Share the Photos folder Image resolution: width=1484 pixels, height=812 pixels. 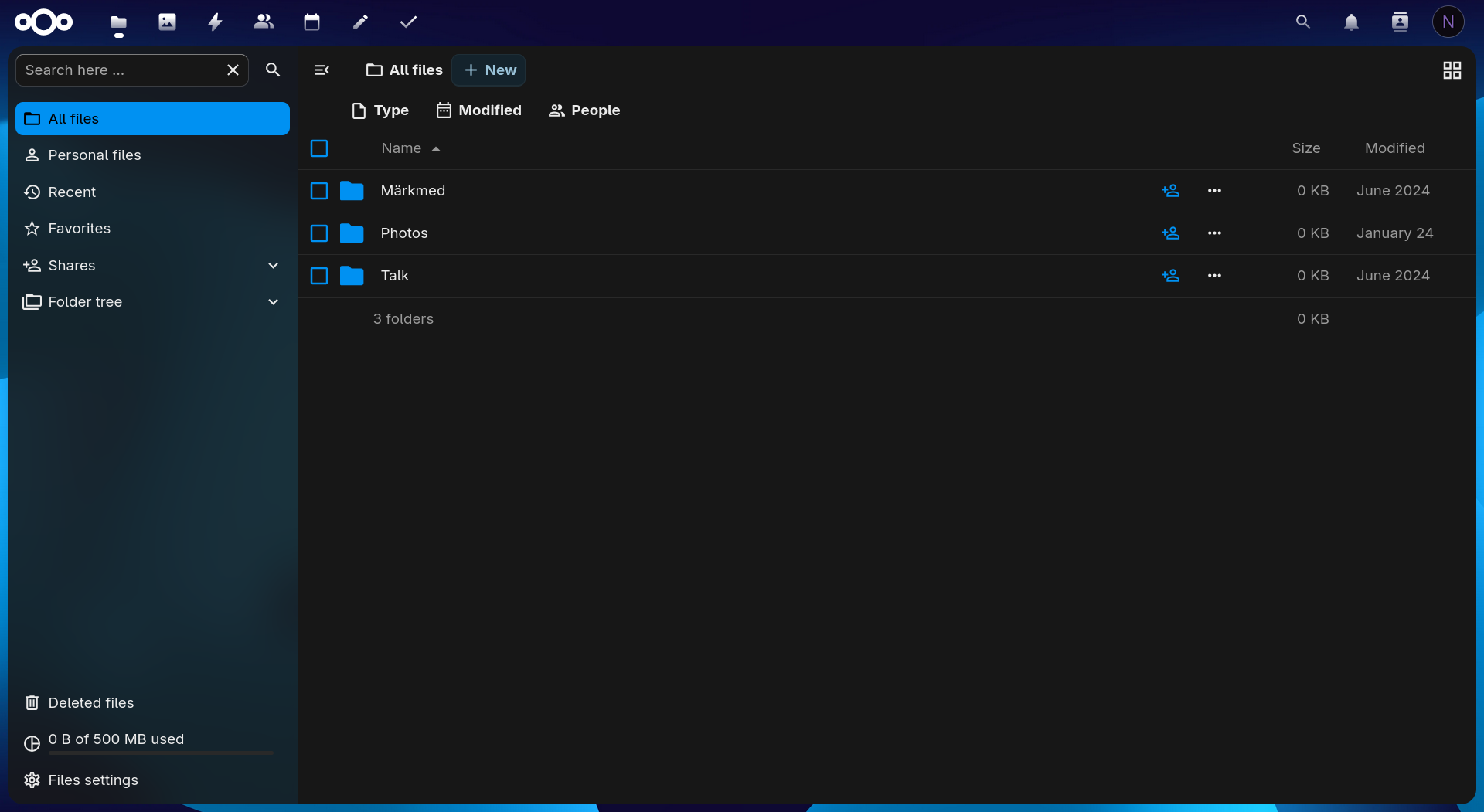tap(1170, 233)
